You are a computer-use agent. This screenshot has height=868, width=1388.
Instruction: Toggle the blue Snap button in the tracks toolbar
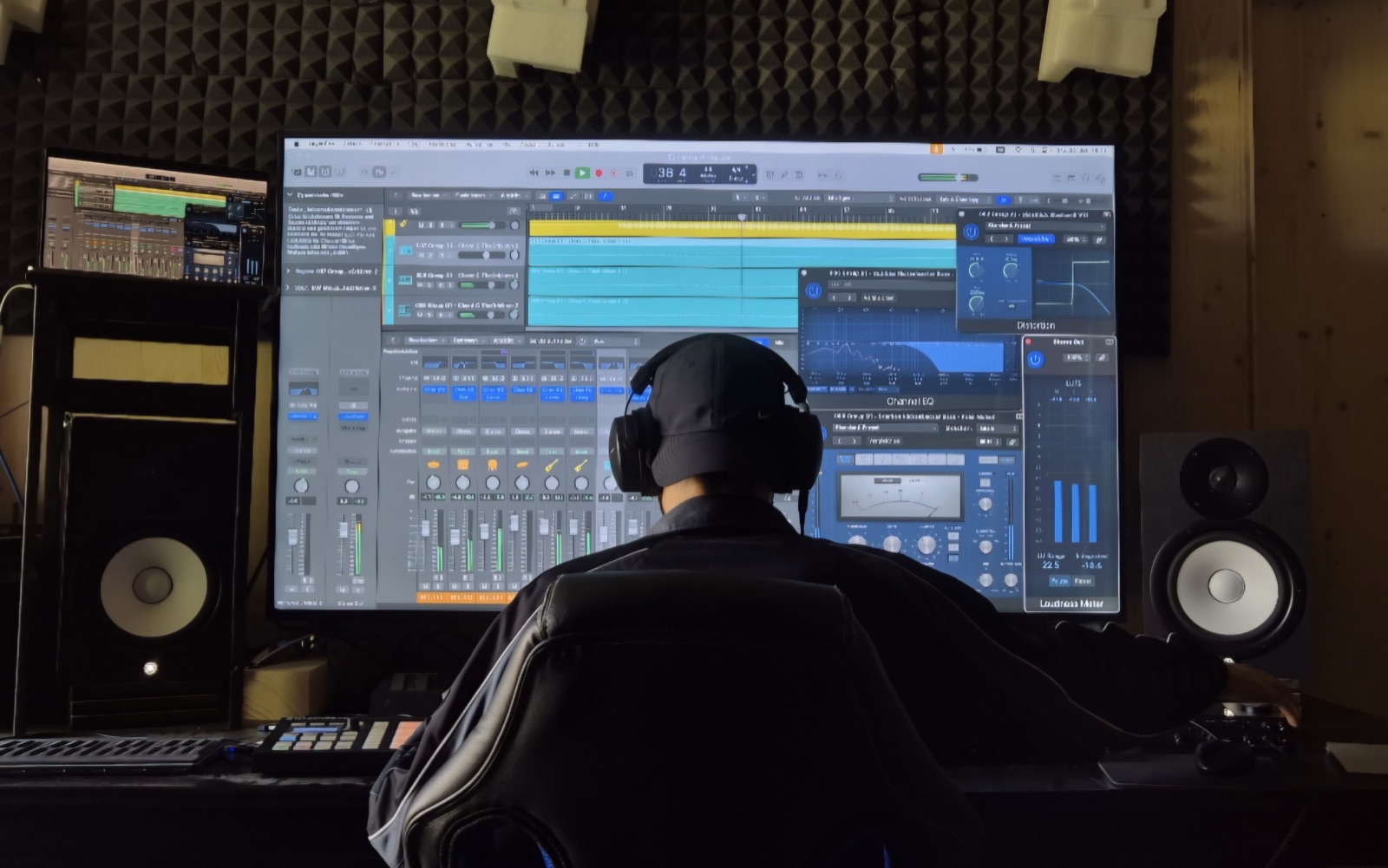click(x=1004, y=199)
